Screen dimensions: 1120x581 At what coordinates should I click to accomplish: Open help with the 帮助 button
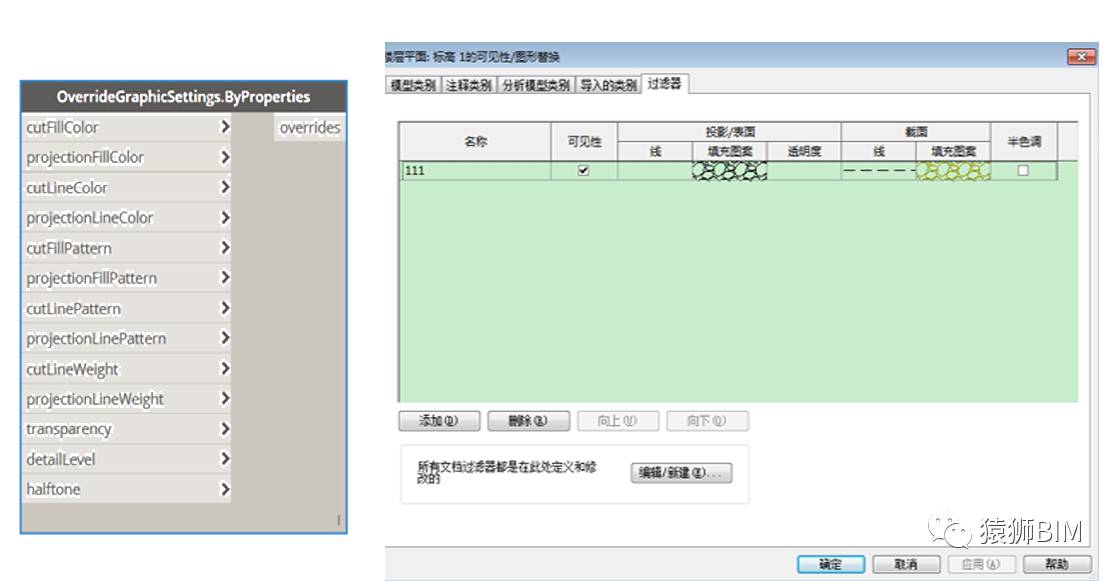(x=1056, y=564)
